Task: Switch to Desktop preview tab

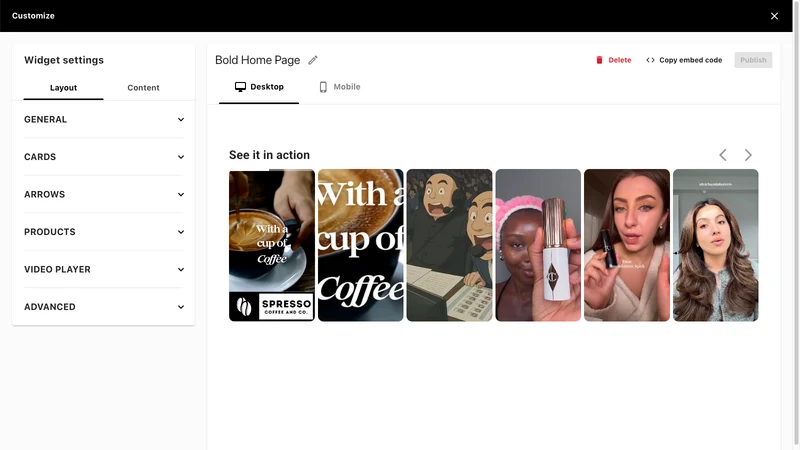Action: (x=259, y=87)
